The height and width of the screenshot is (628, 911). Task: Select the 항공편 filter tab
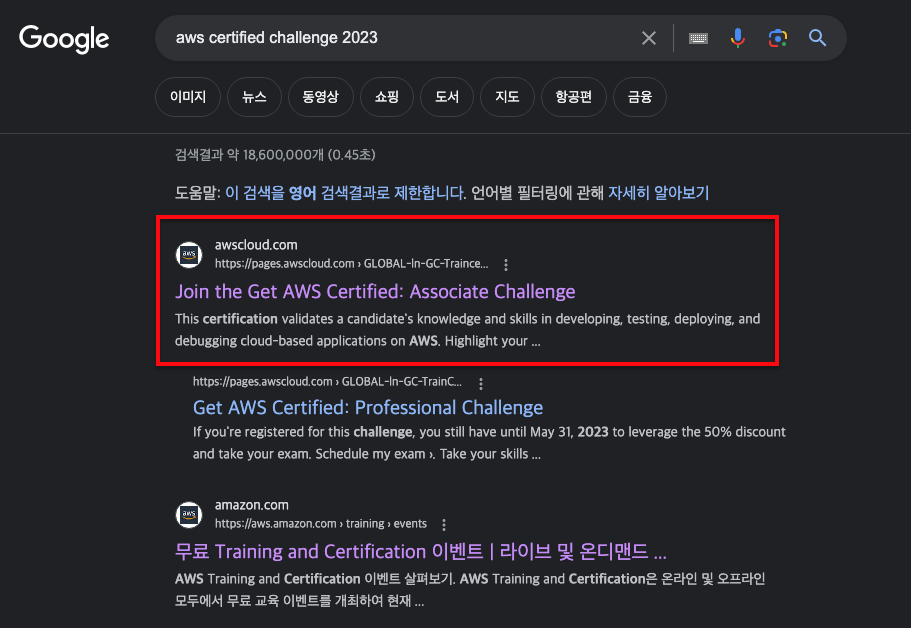[573, 97]
